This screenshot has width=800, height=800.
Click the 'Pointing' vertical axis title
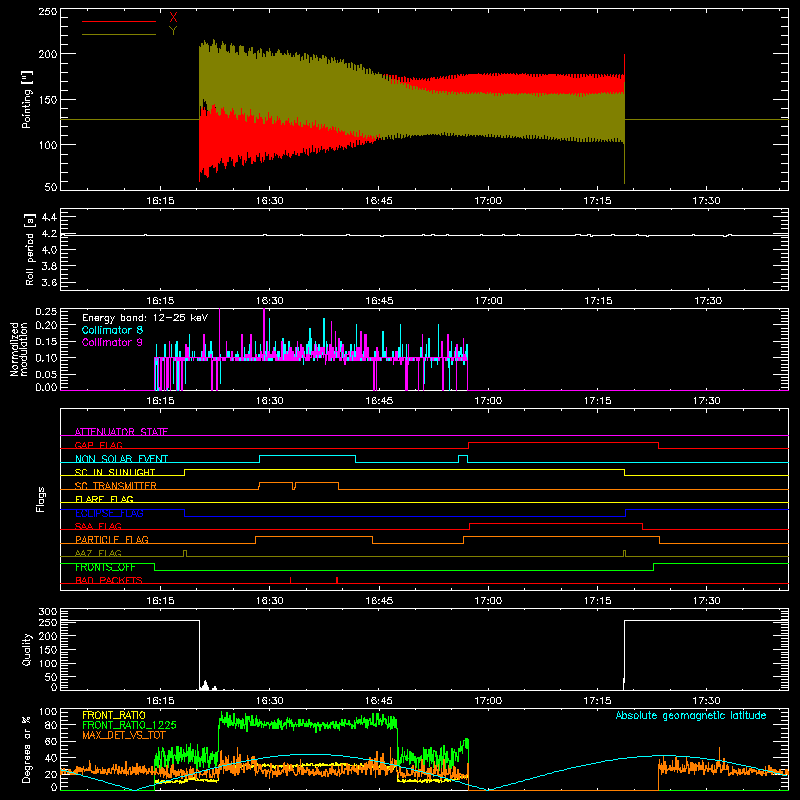pos(27,99)
